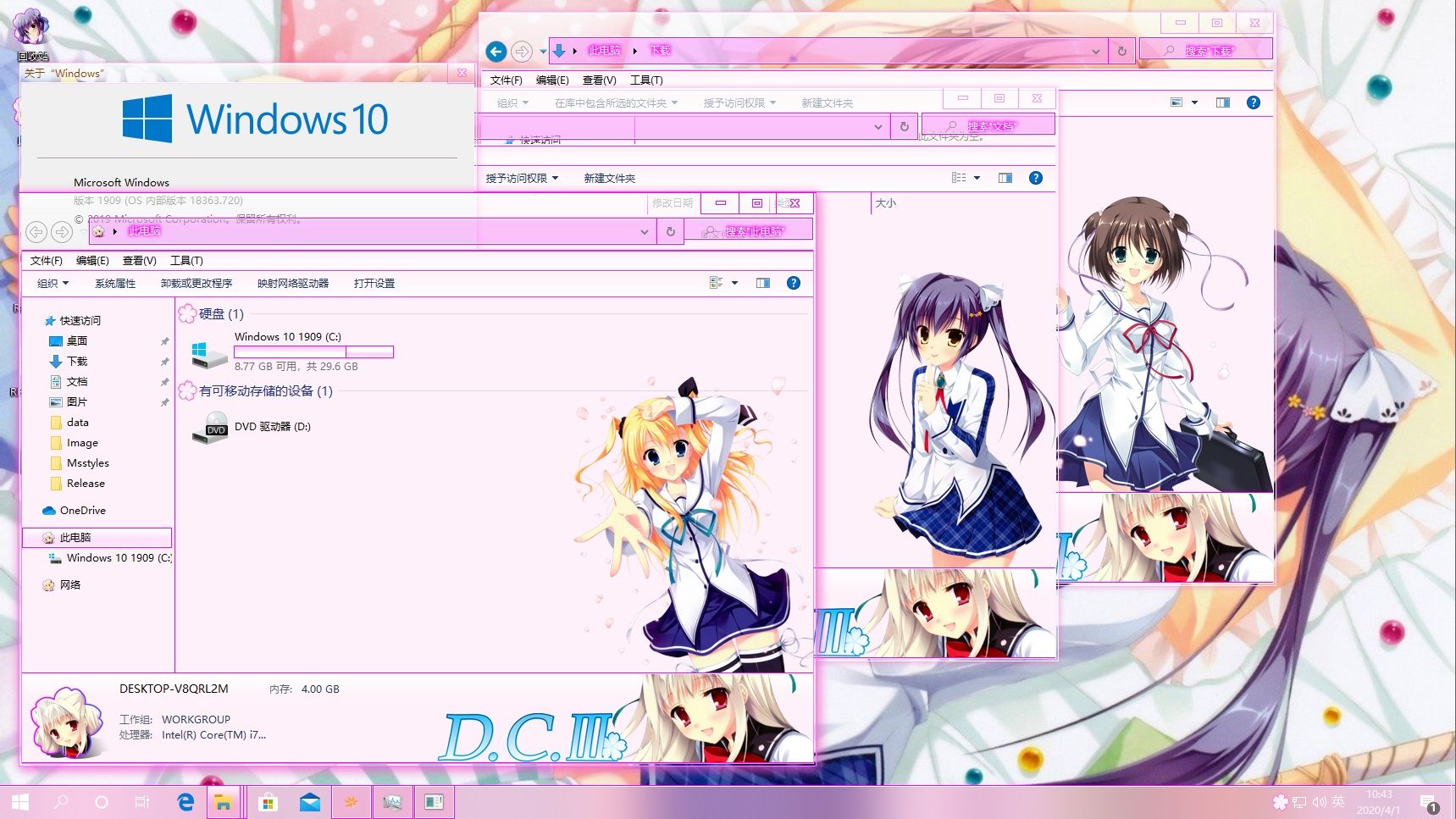
Task: Open File Explorer from the taskbar
Action: click(x=224, y=801)
